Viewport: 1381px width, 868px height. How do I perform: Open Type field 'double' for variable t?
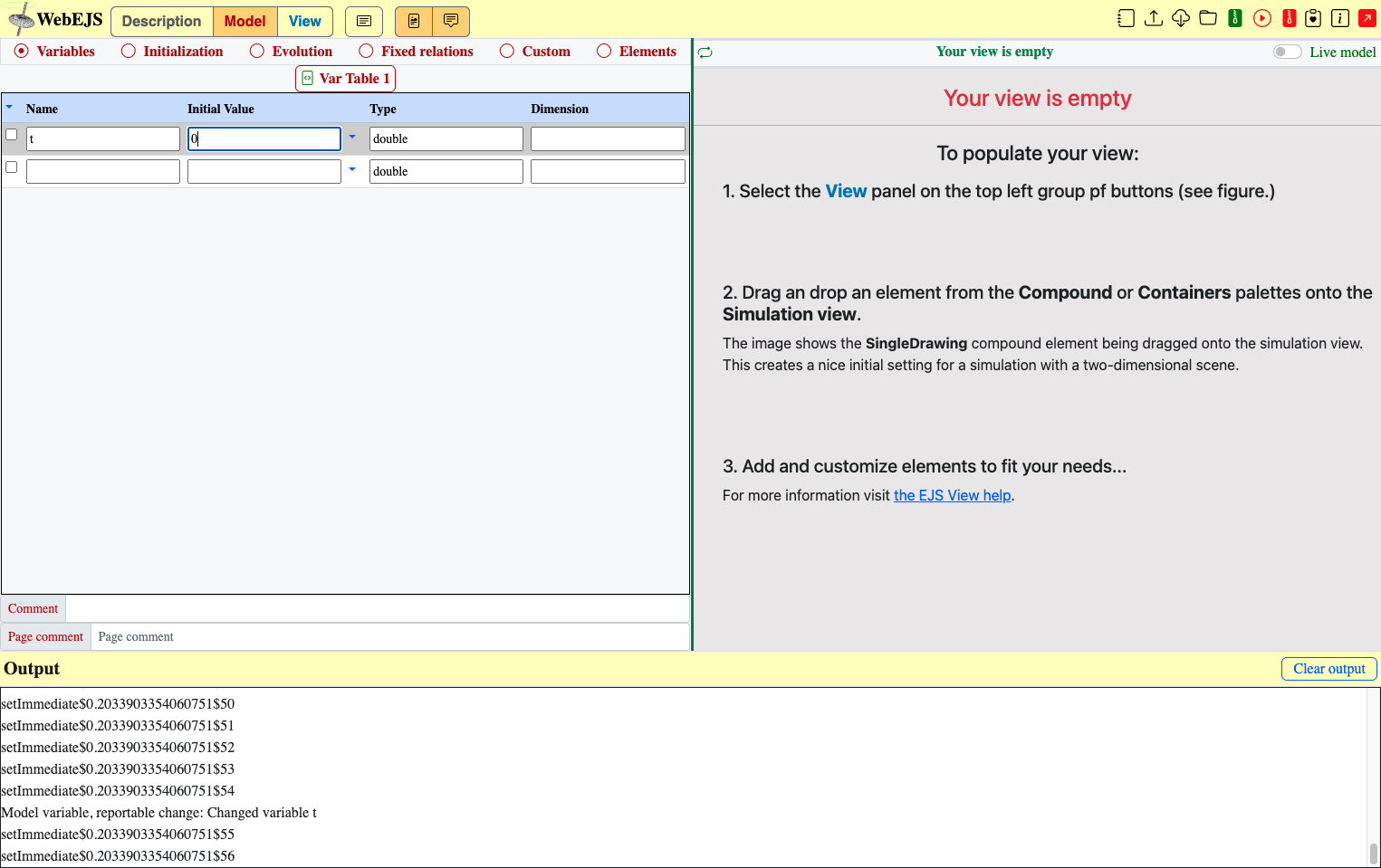coord(446,138)
